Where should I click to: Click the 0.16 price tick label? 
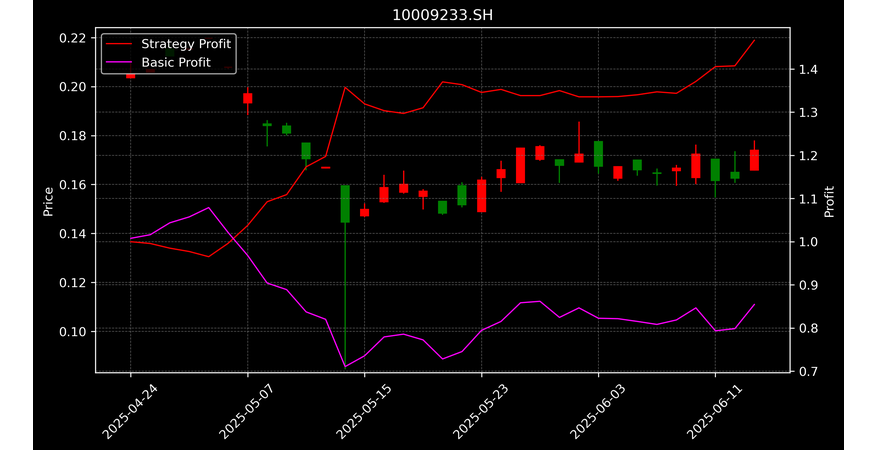pyautogui.click(x=73, y=185)
